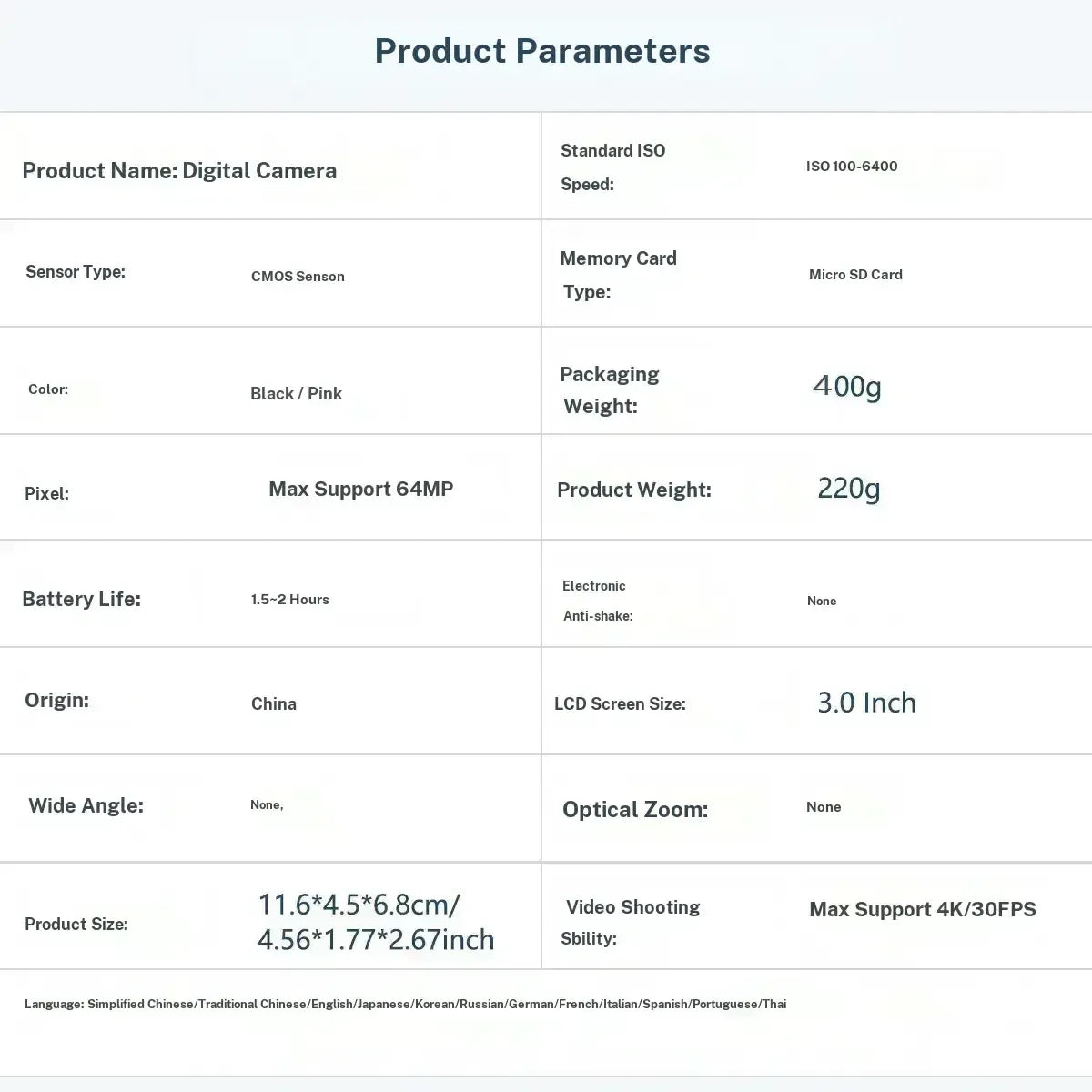Click the Micro SD Card value
Viewport: 1092px width, 1092px height.
[855, 275]
